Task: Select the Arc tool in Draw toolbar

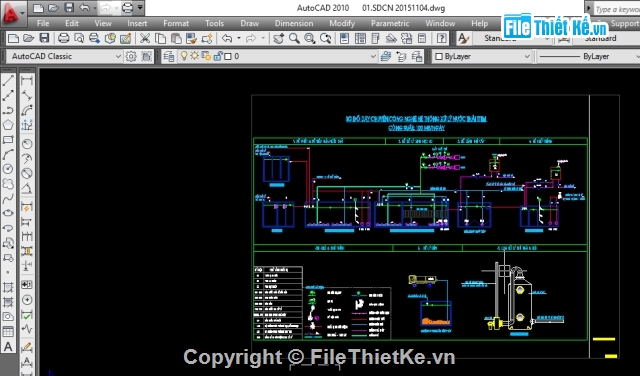Action: [8, 154]
